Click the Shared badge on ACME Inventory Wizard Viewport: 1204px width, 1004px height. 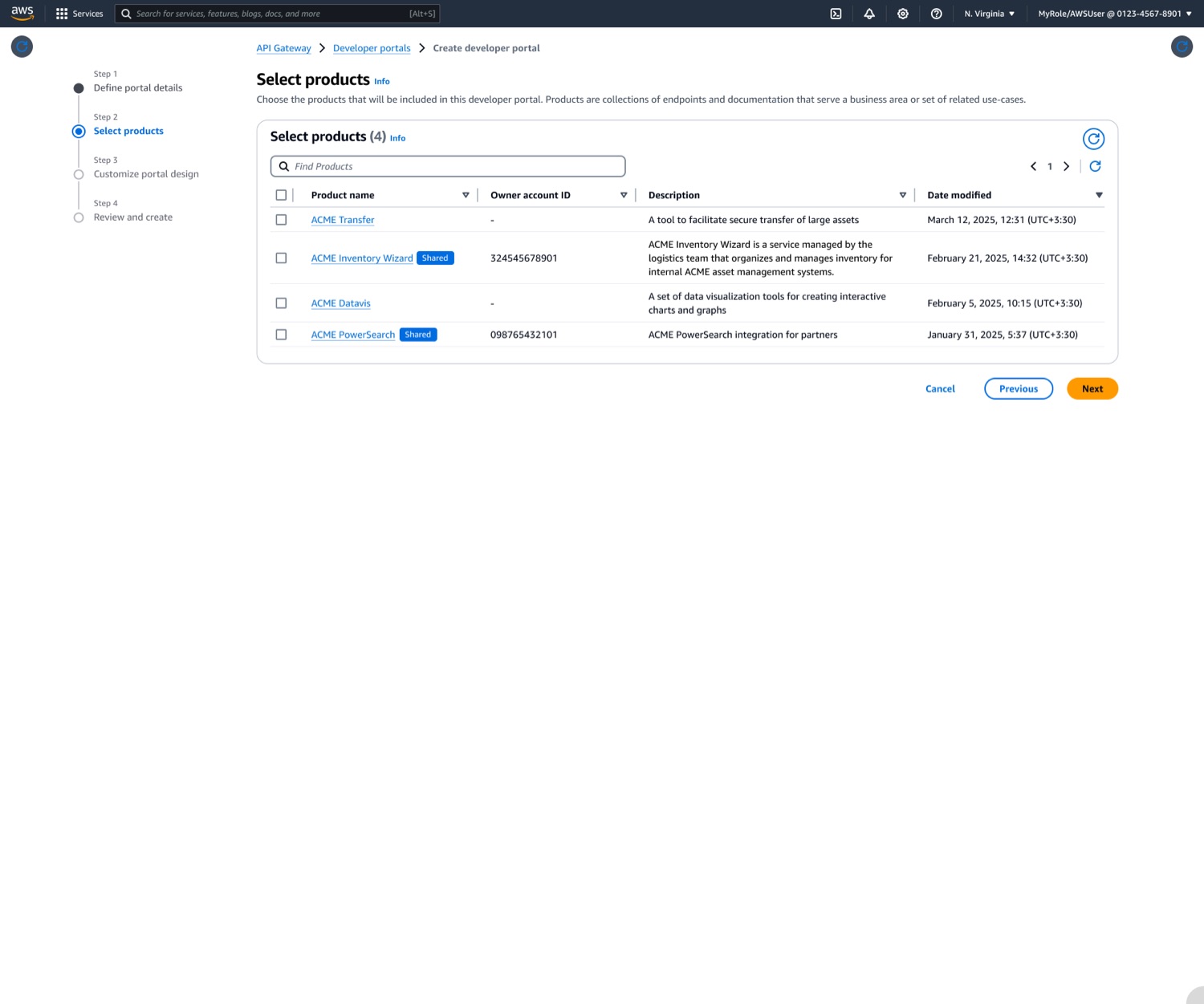pyautogui.click(x=435, y=258)
